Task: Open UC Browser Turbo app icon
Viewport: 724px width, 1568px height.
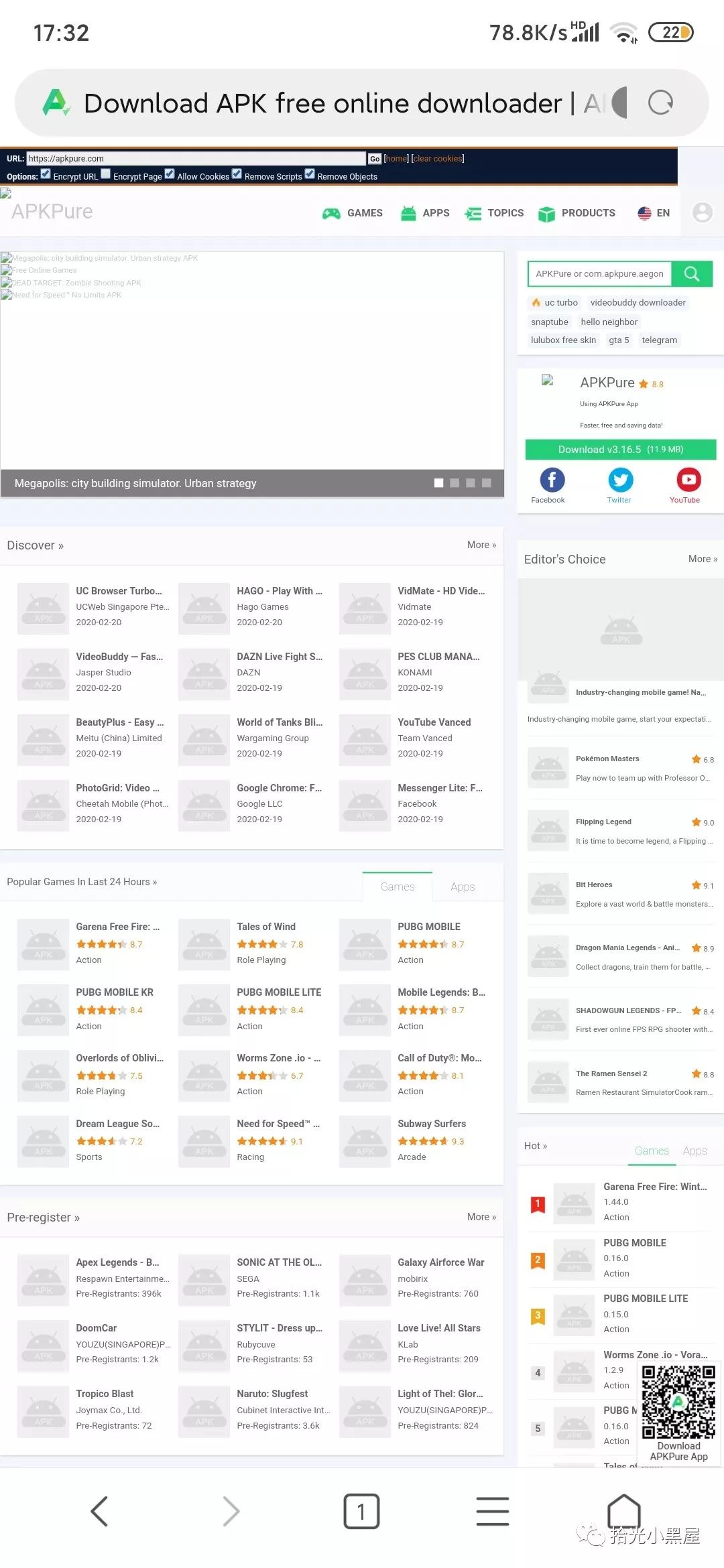Action: [x=43, y=608]
